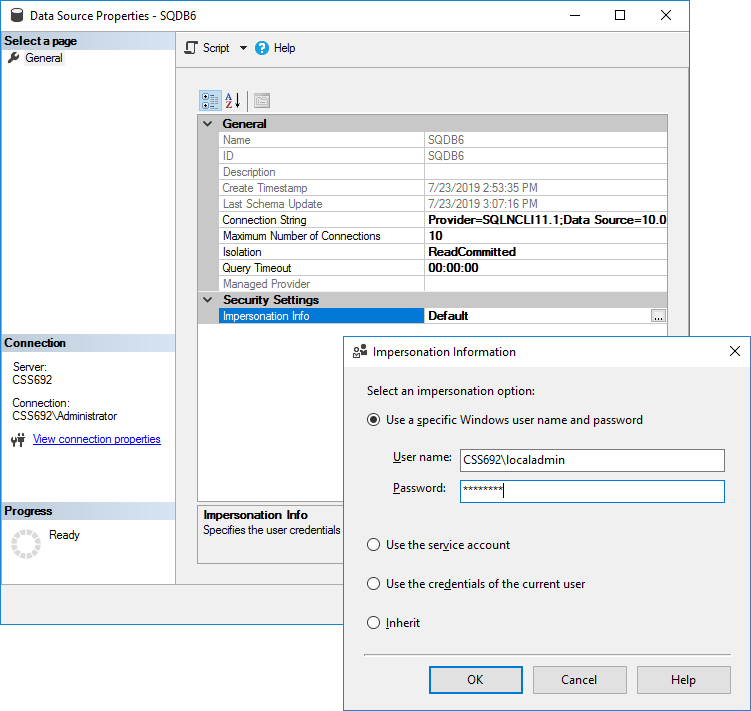Click the Impersonation Info ellipsis button
751x711 pixels.
pos(657,316)
